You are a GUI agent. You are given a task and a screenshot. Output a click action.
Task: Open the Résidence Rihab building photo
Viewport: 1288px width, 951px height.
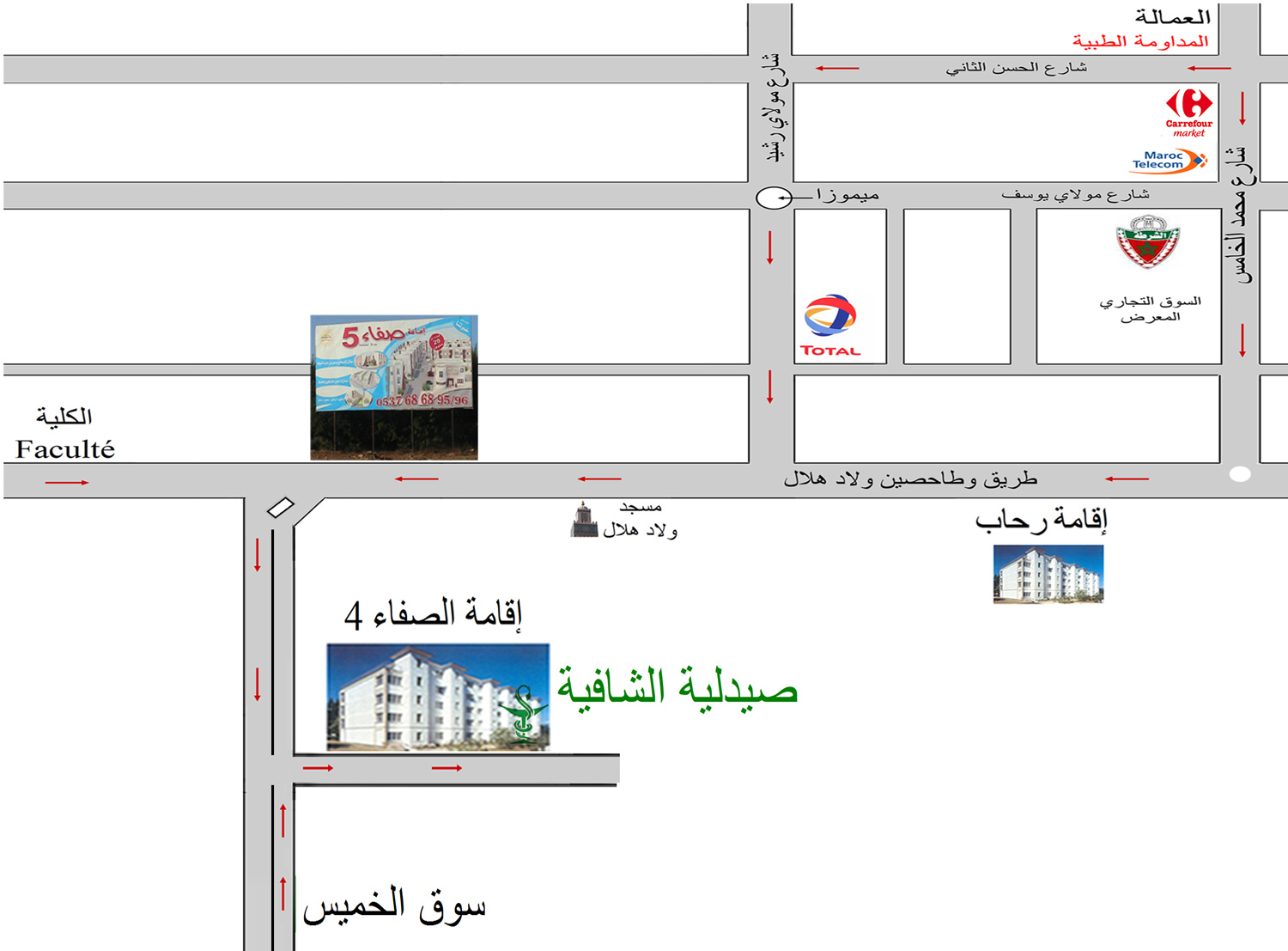(1048, 574)
